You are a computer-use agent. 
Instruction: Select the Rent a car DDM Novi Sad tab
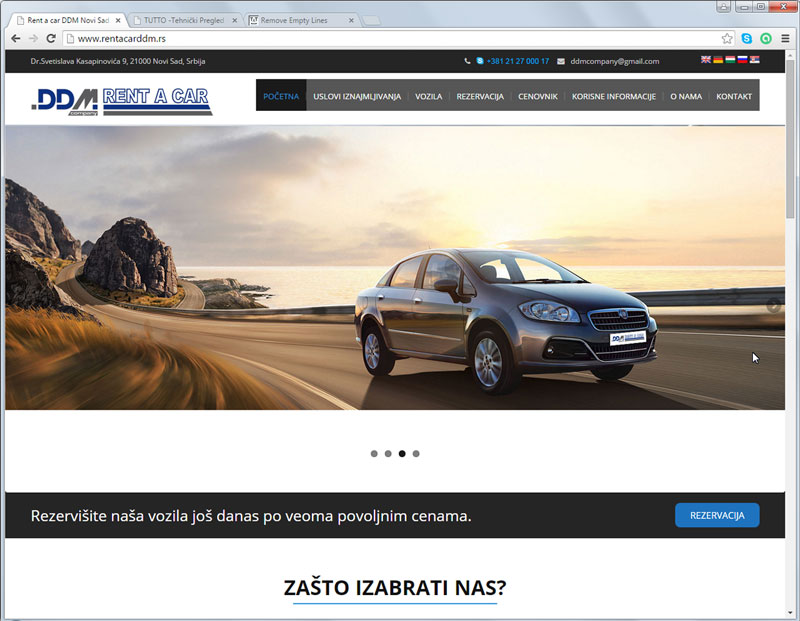[x=68, y=20]
